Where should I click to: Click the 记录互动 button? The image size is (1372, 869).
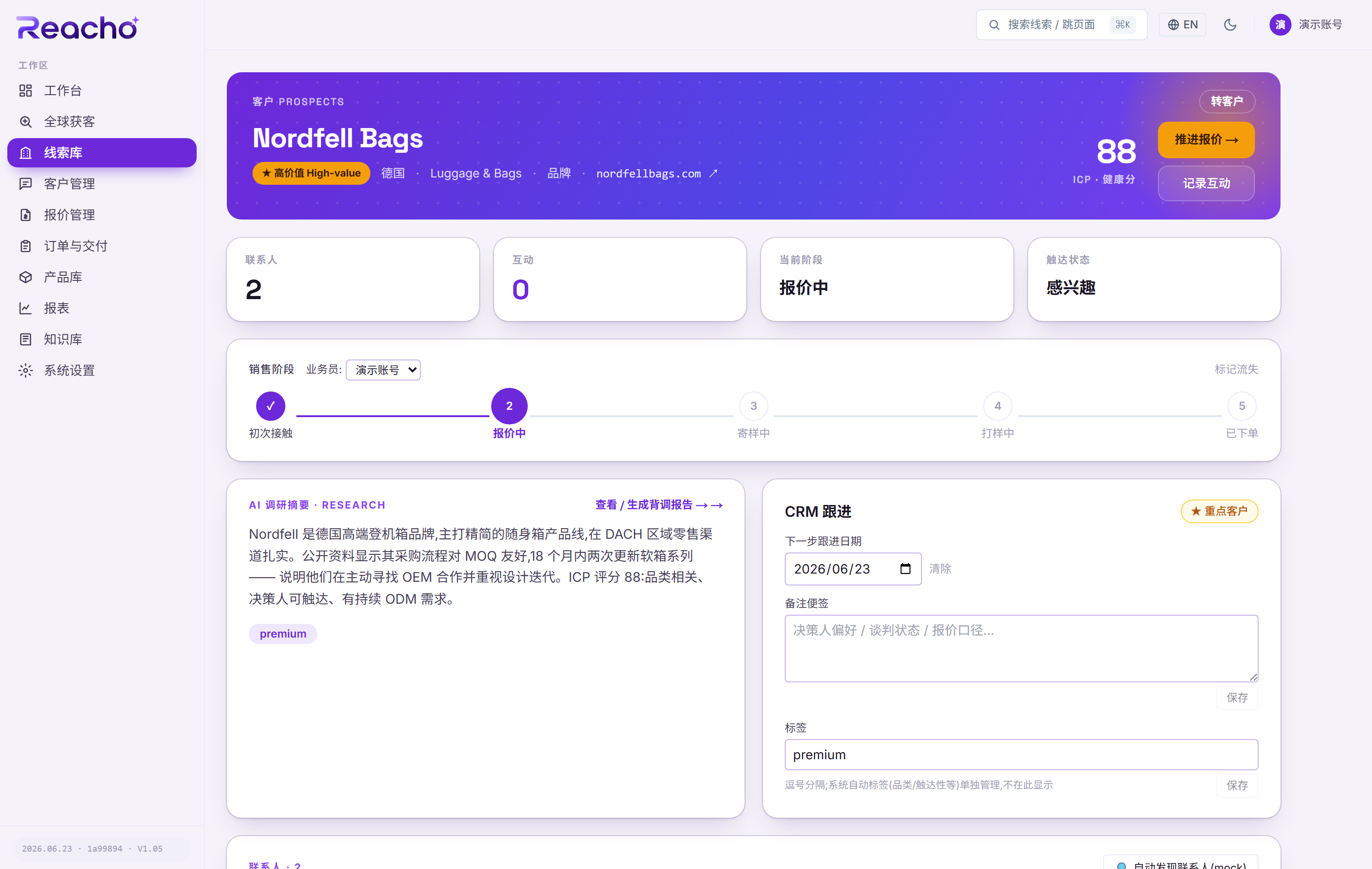[1206, 183]
